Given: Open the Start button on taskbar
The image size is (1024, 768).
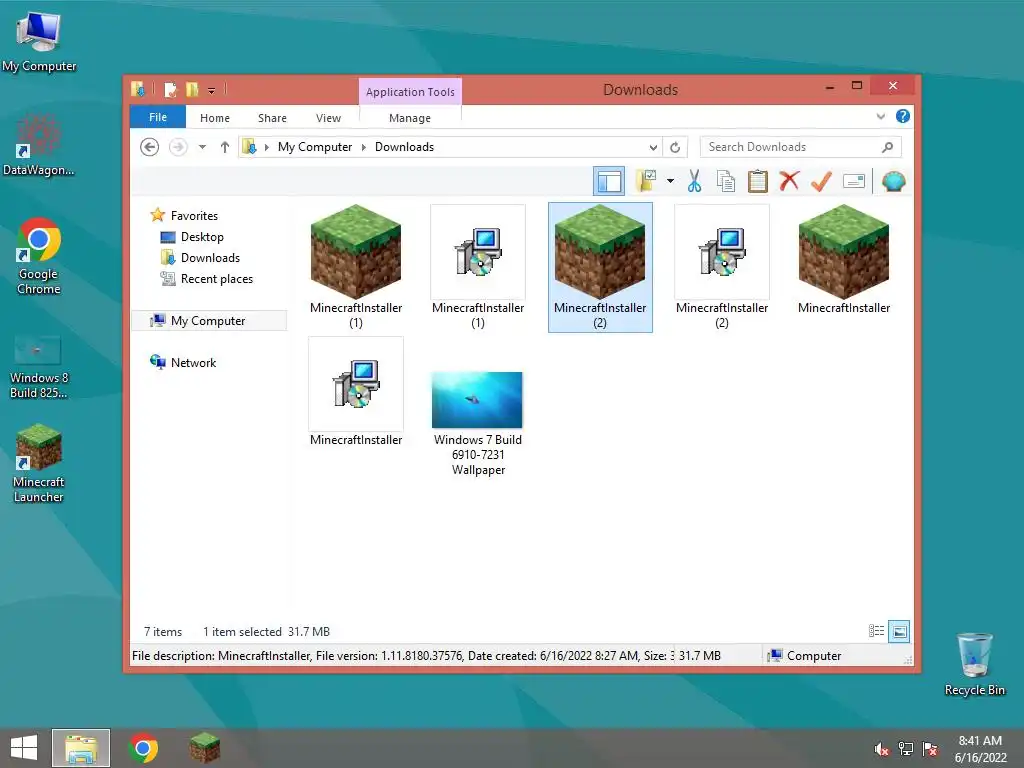Looking at the screenshot, I should point(24,748).
